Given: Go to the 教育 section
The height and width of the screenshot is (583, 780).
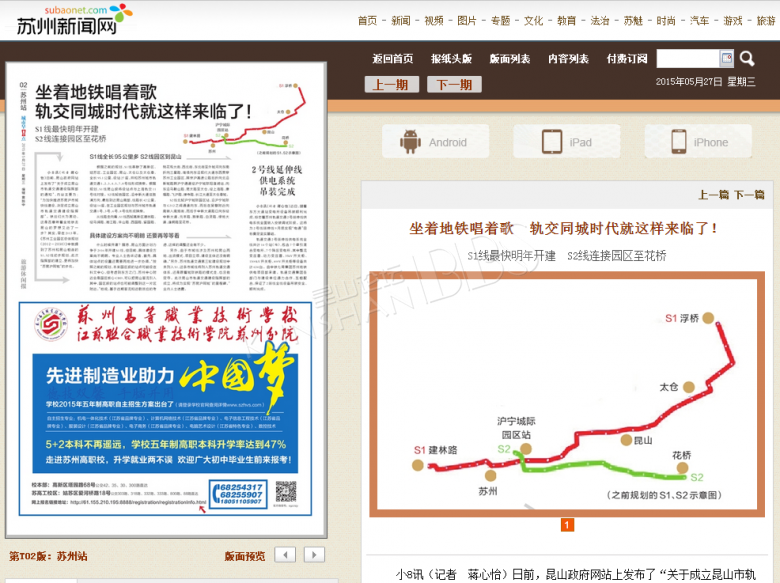Looking at the screenshot, I should click(567, 21).
